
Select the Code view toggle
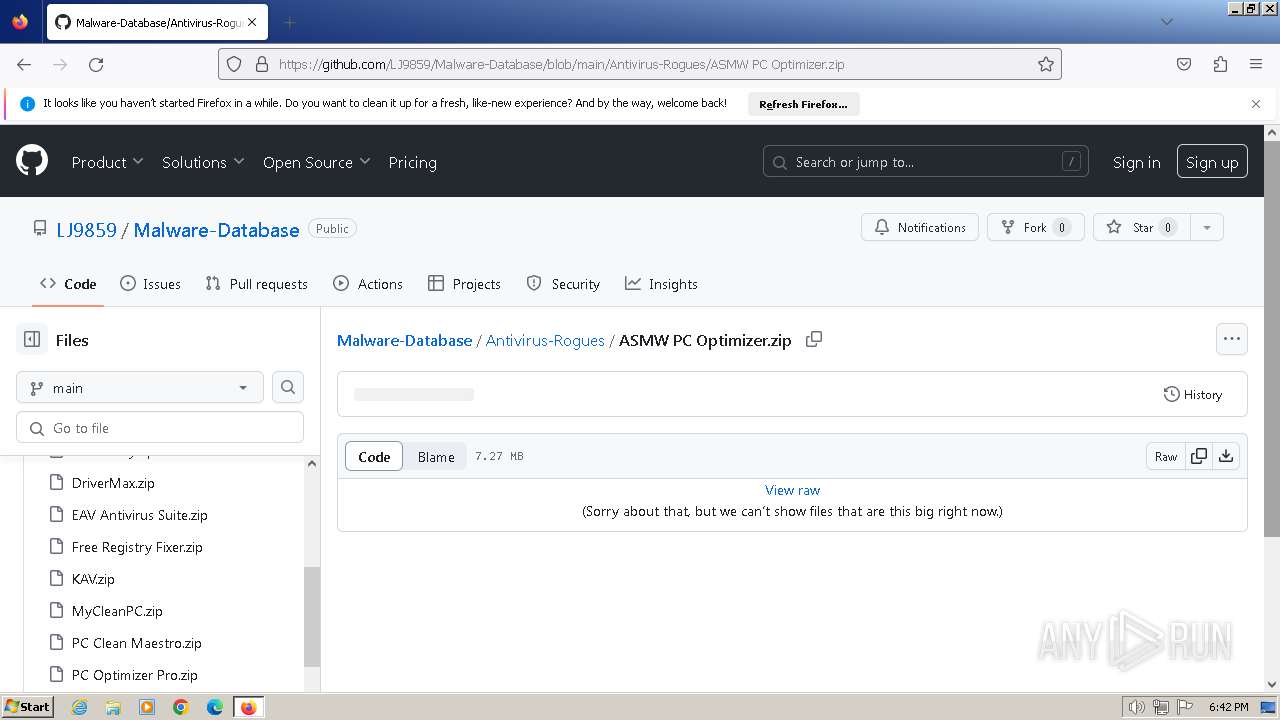374,456
